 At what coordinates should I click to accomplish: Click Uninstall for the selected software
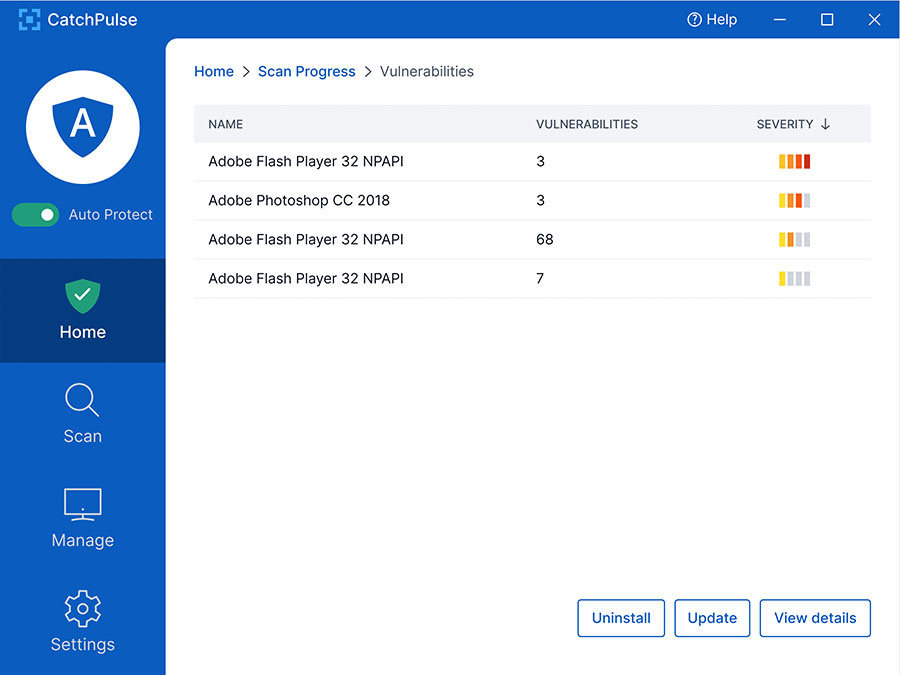[621, 618]
